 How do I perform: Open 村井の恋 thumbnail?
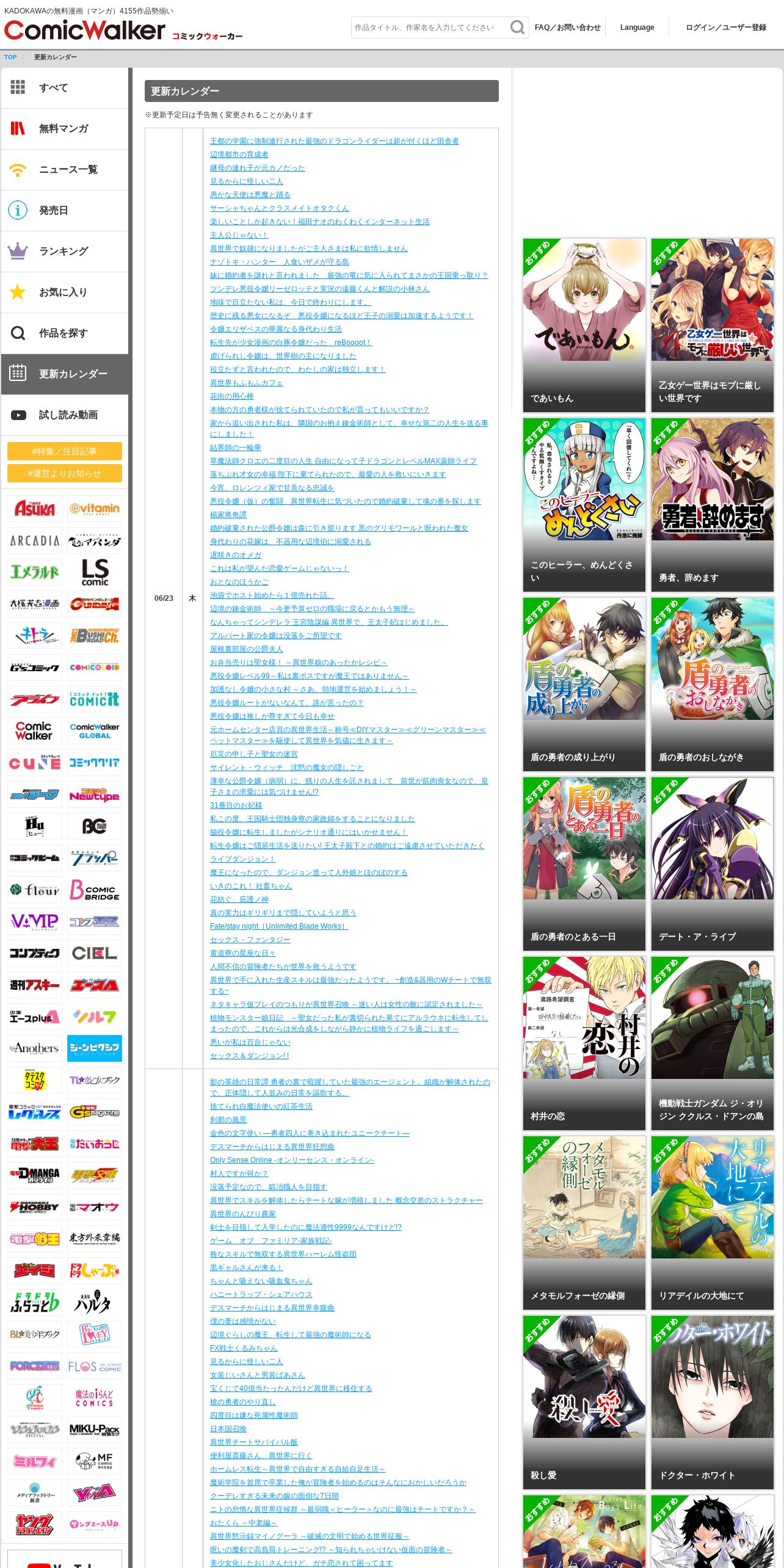584,1044
